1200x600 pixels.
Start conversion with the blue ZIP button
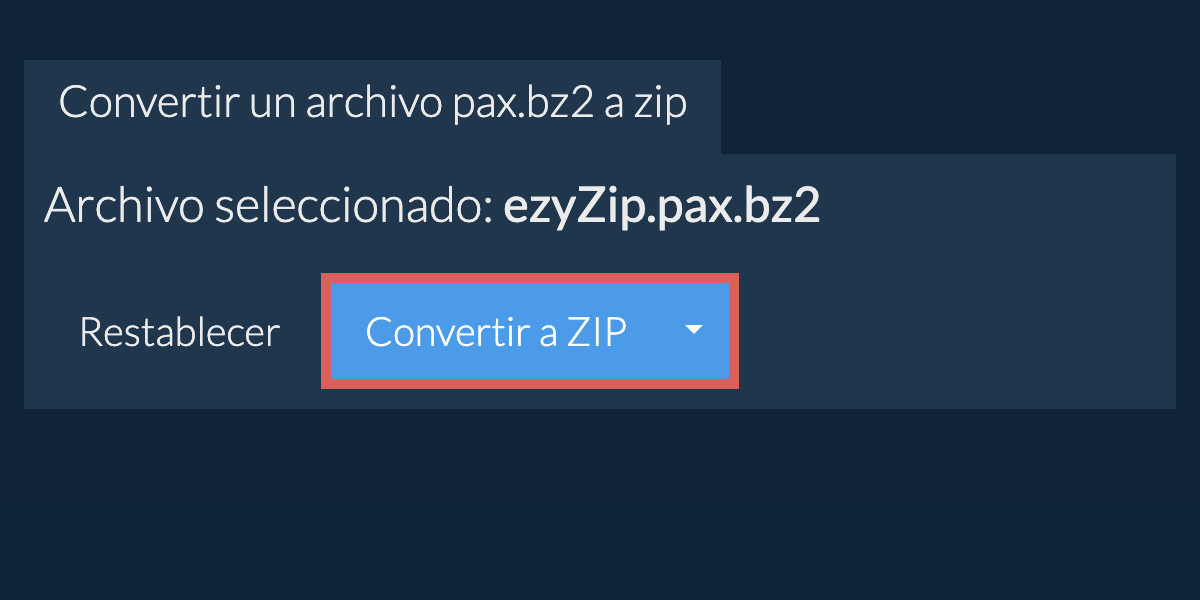[x=496, y=332]
